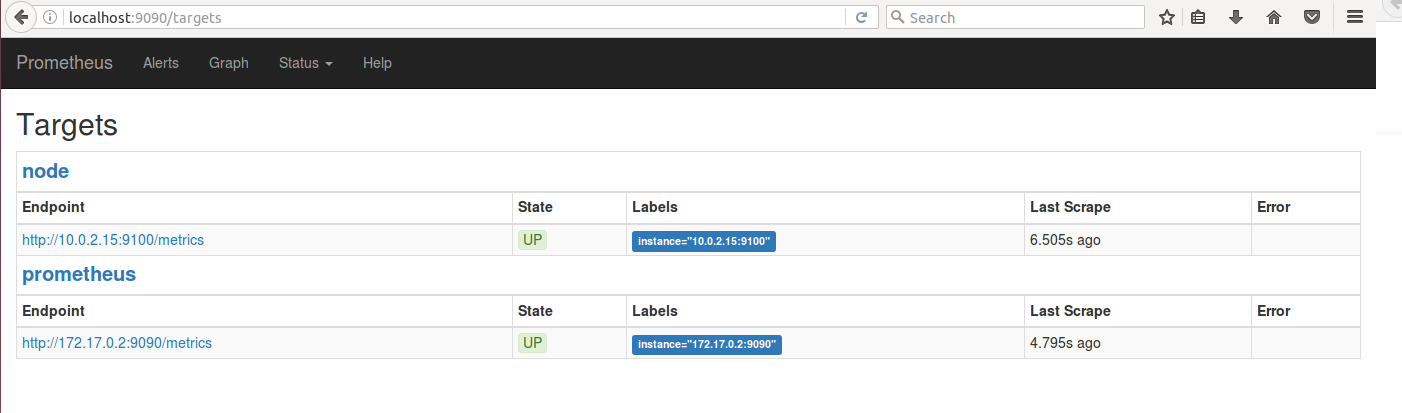Image resolution: width=1402 pixels, height=413 pixels.
Task: Open the Help navbar item
Action: click(x=377, y=63)
